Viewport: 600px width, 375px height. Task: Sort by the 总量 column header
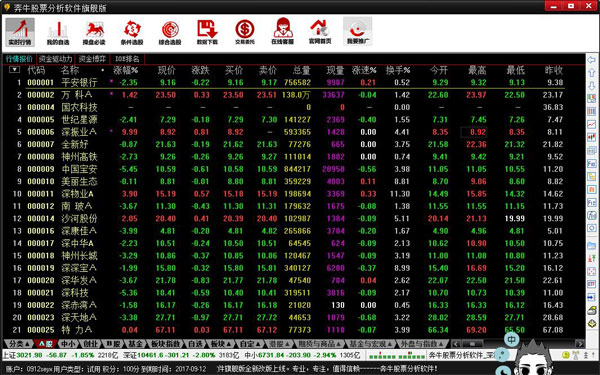pyautogui.click(x=301, y=70)
